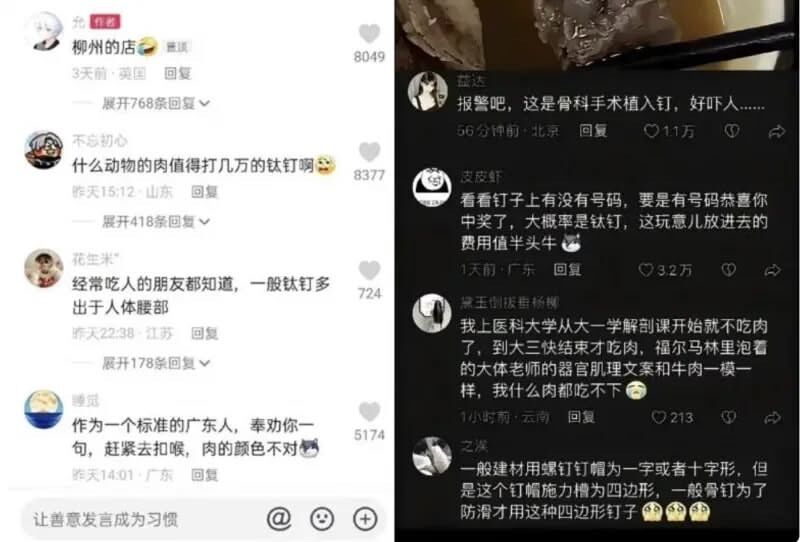Expand the 418 replies chevron

[x=205, y=222]
